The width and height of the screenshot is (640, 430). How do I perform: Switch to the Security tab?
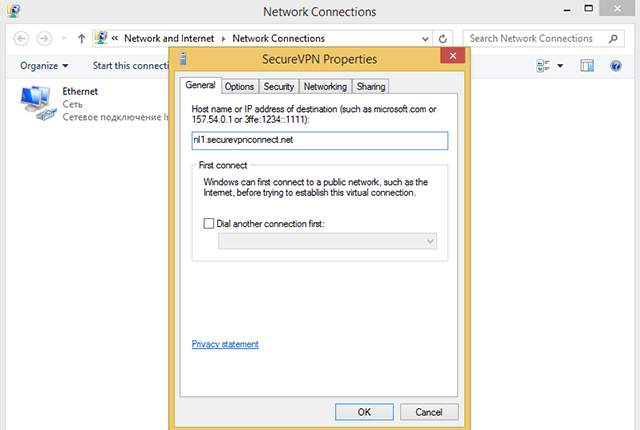click(279, 86)
